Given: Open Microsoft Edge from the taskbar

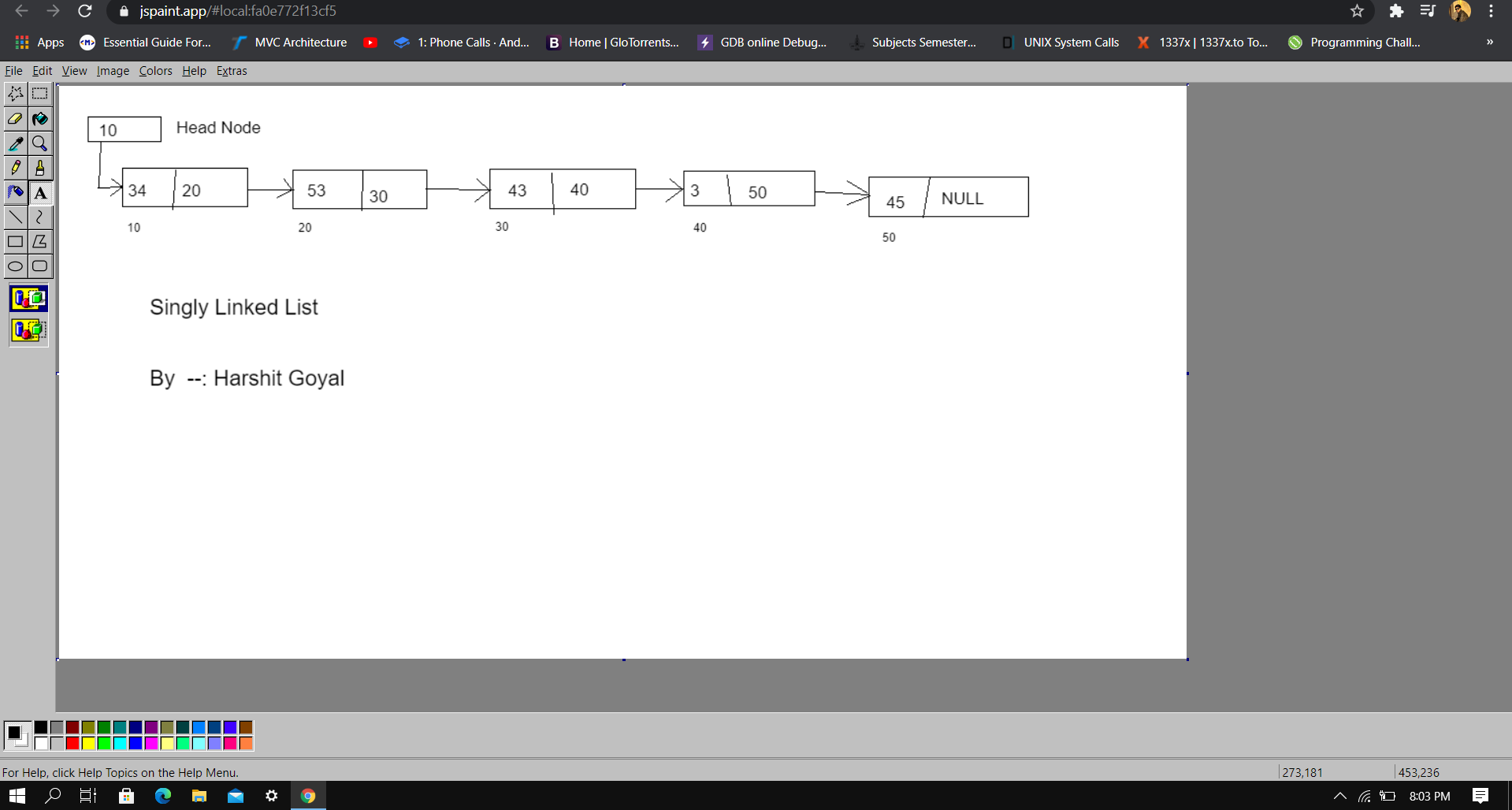Looking at the screenshot, I should (x=163, y=796).
